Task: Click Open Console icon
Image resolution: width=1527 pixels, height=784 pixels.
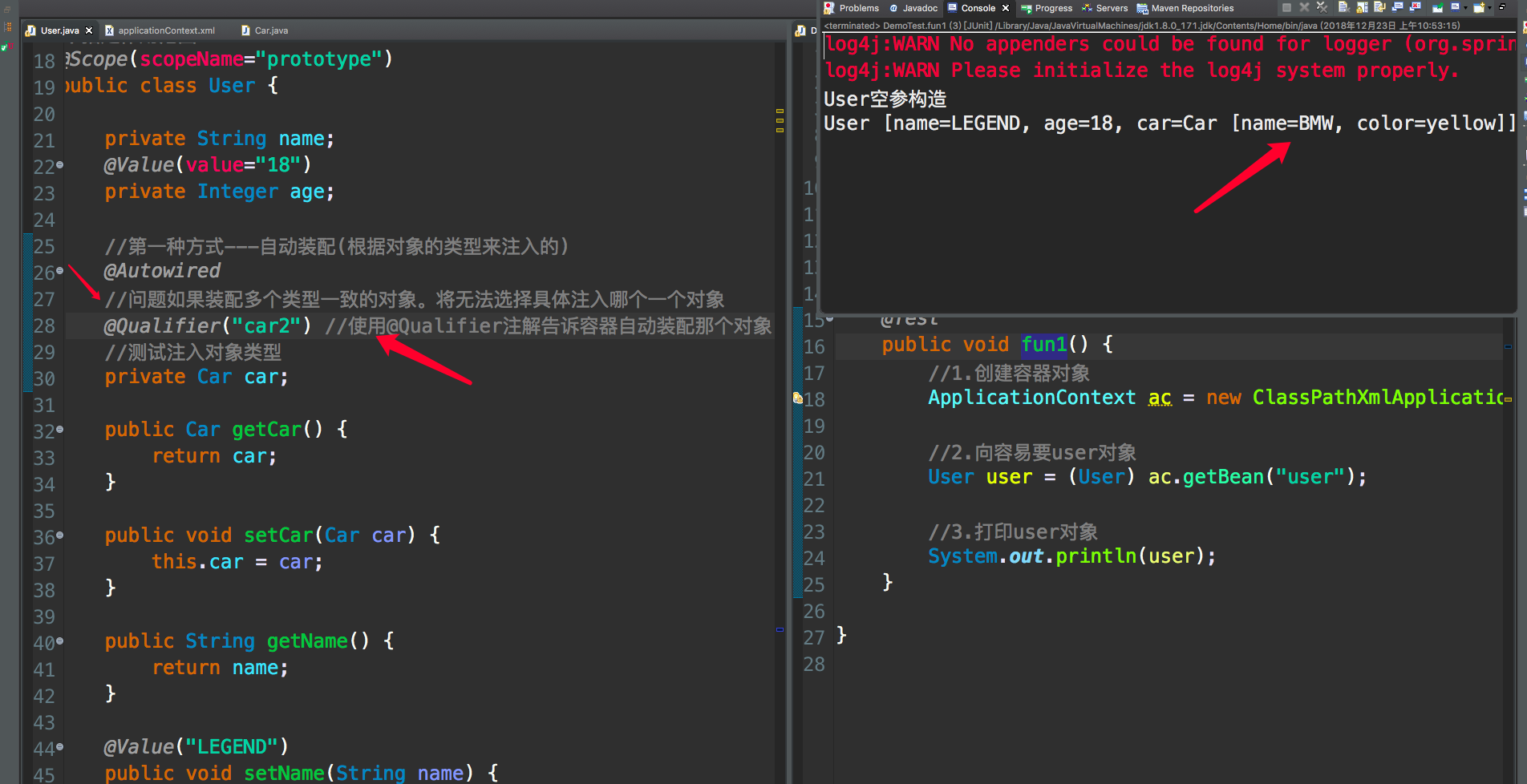Action: [x=1479, y=7]
